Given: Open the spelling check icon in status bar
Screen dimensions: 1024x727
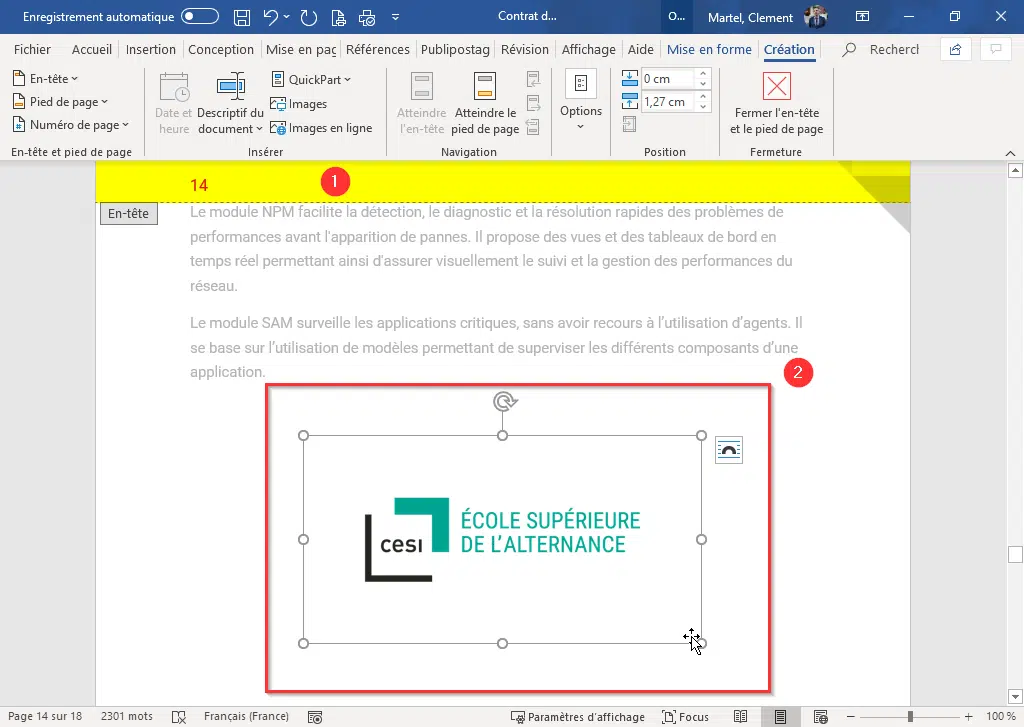Looking at the screenshot, I should coord(179,717).
